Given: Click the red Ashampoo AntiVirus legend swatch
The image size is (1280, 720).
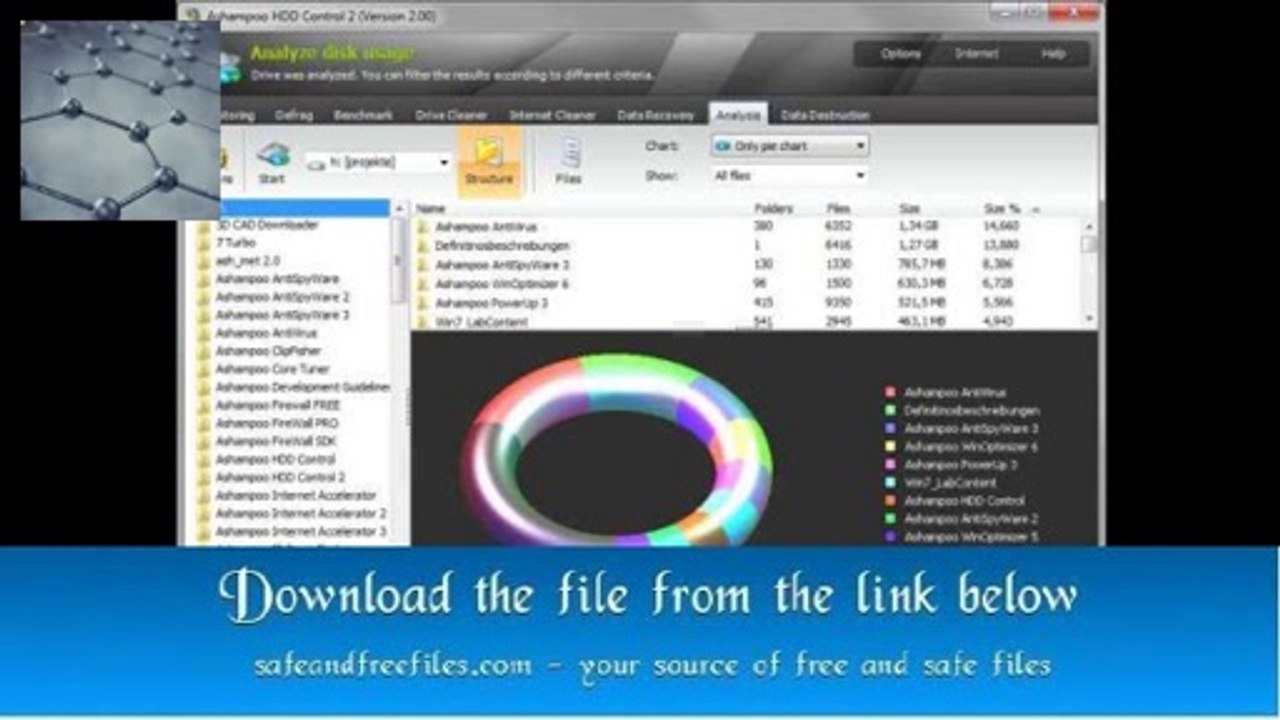Looking at the screenshot, I should tap(890, 393).
